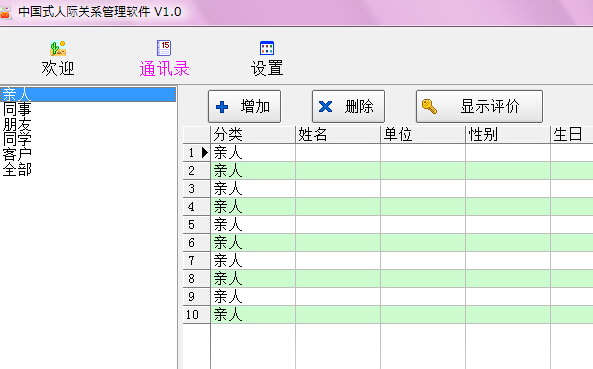Click the 删除 button
The width and height of the screenshot is (593, 369).
coord(348,106)
